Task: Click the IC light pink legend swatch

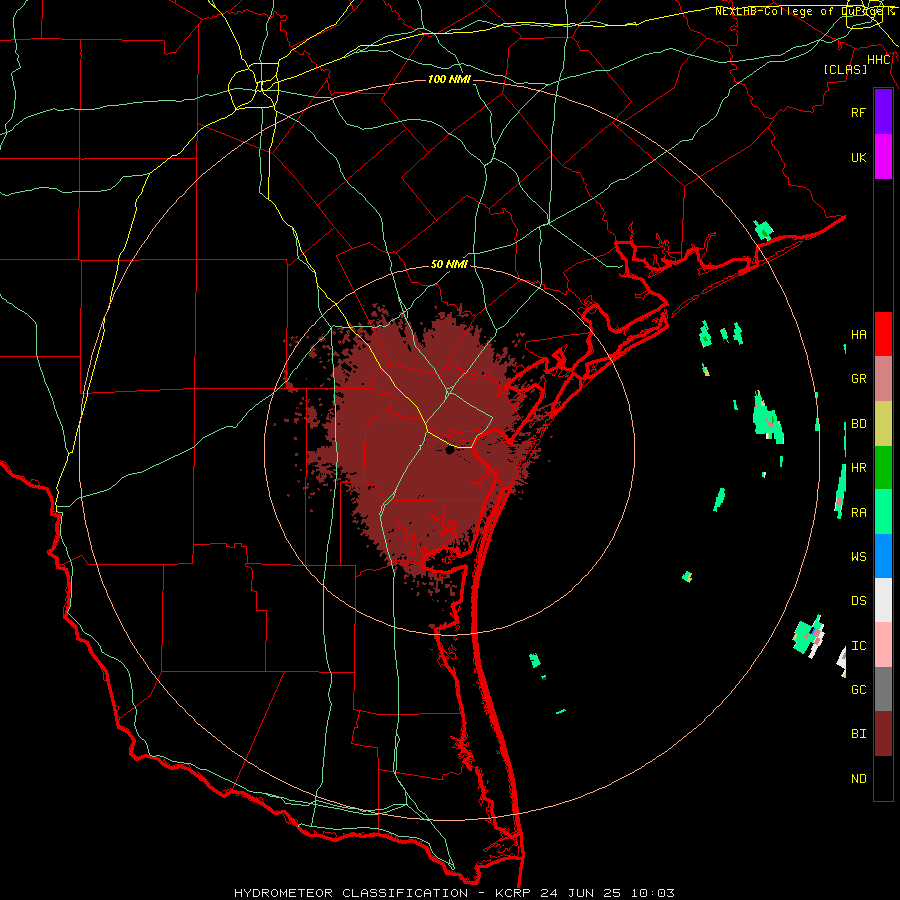Action: coord(883,645)
